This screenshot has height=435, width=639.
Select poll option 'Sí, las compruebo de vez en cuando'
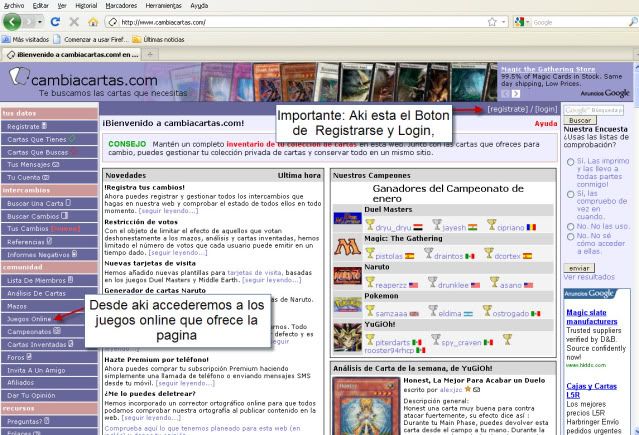click(x=571, y=194)
